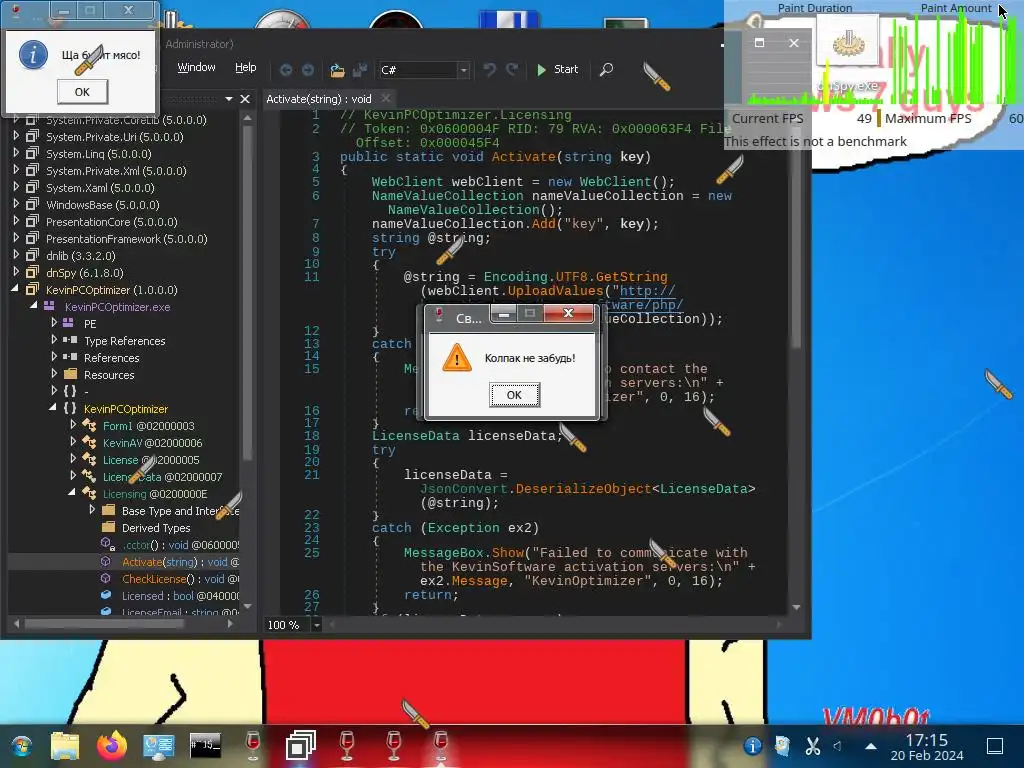Select the Resources folder node

point(109,374)
